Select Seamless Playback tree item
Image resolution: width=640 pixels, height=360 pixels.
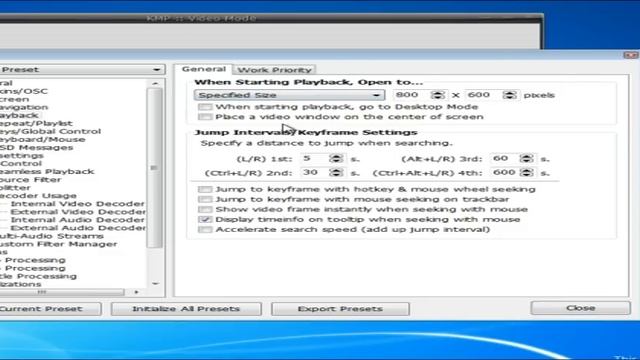47,171
